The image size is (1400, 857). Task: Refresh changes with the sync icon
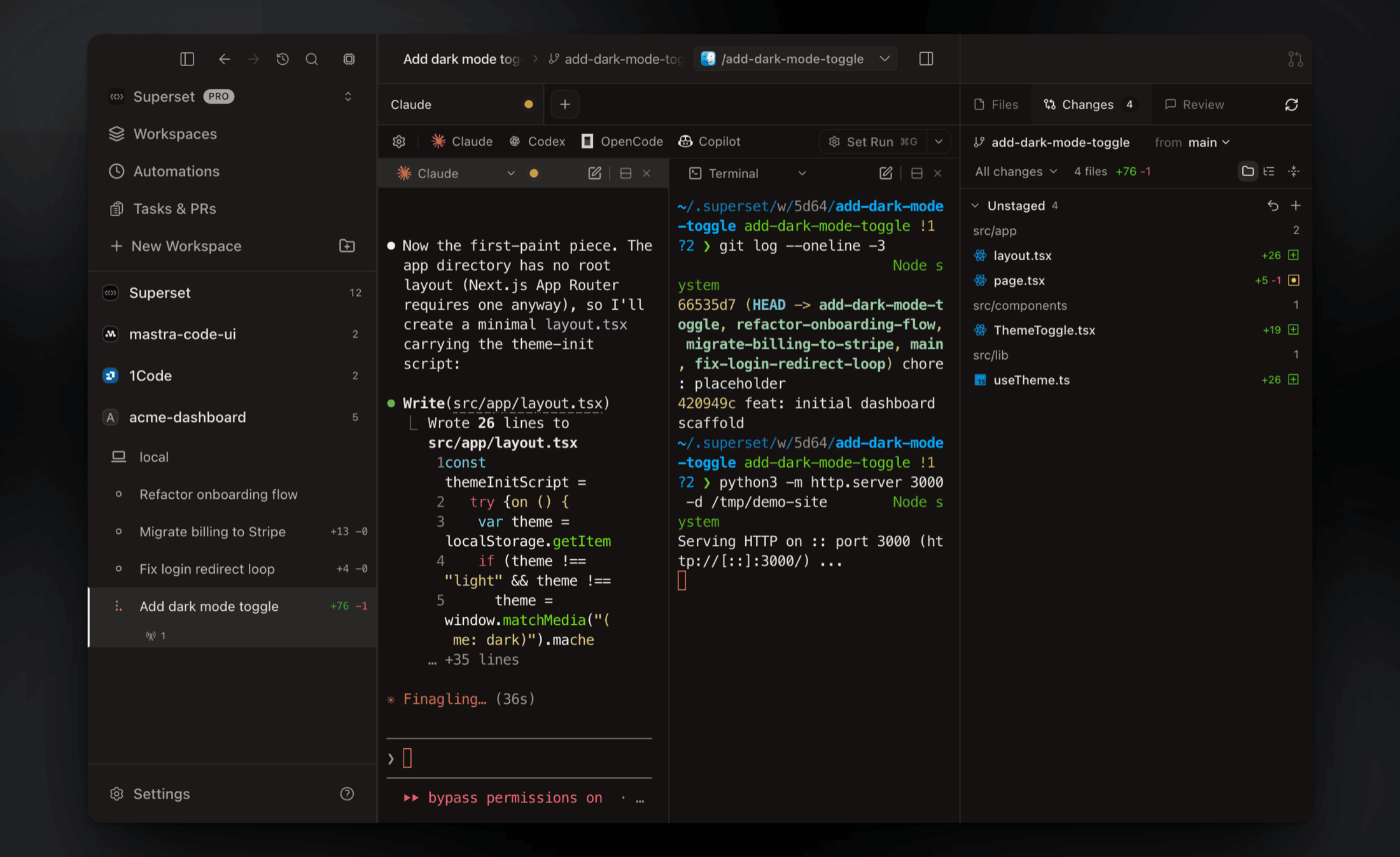[1291, 104]
